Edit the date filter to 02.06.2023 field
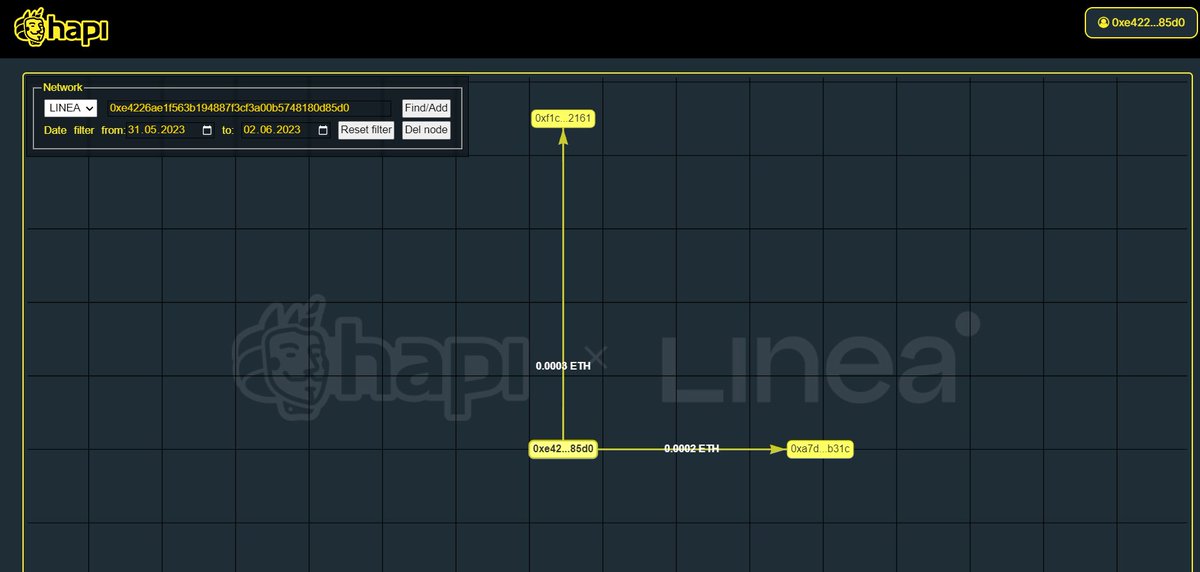1200x572 pixels. click(286, 130)
